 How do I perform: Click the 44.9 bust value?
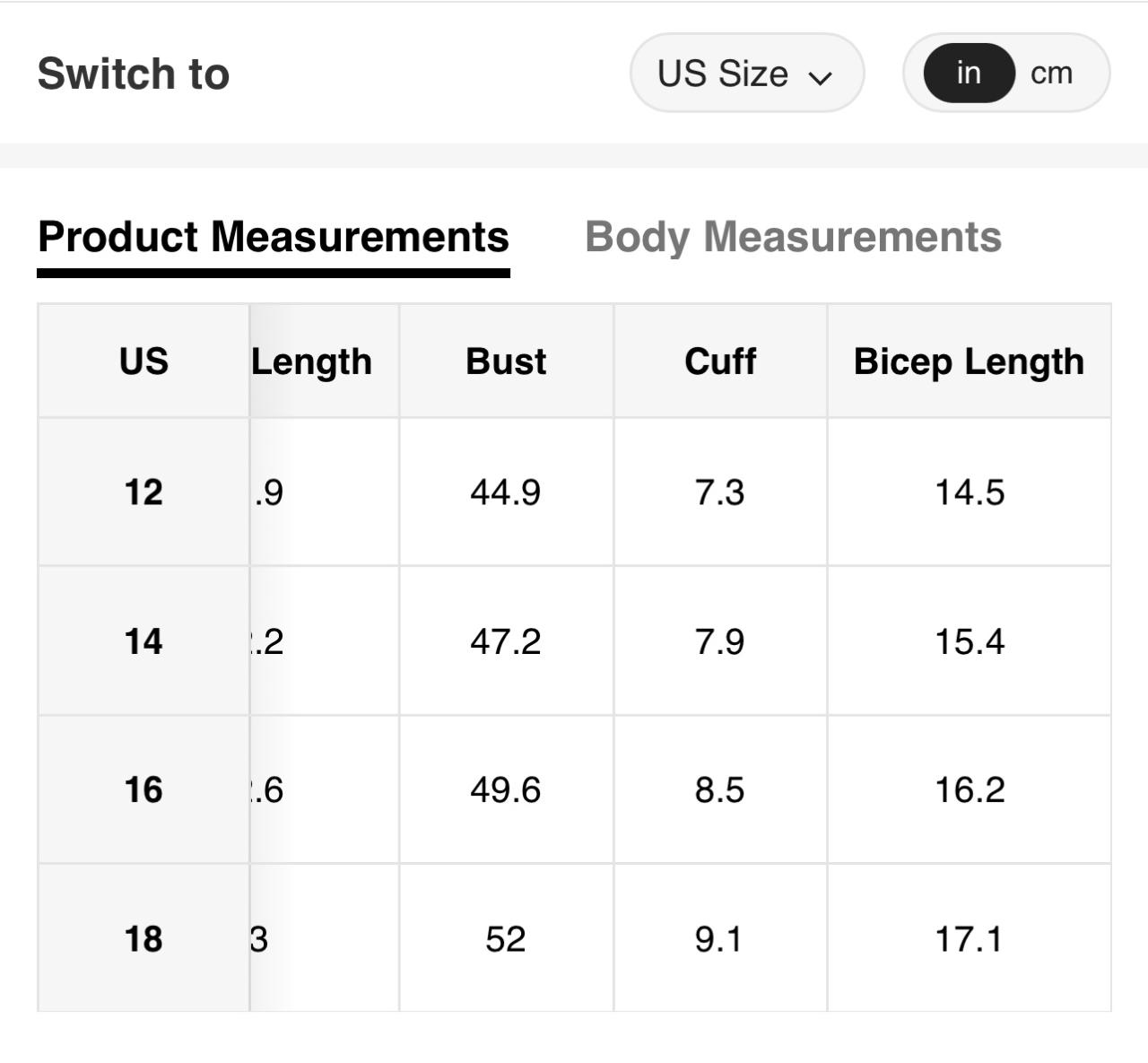[x=506, y=492]
